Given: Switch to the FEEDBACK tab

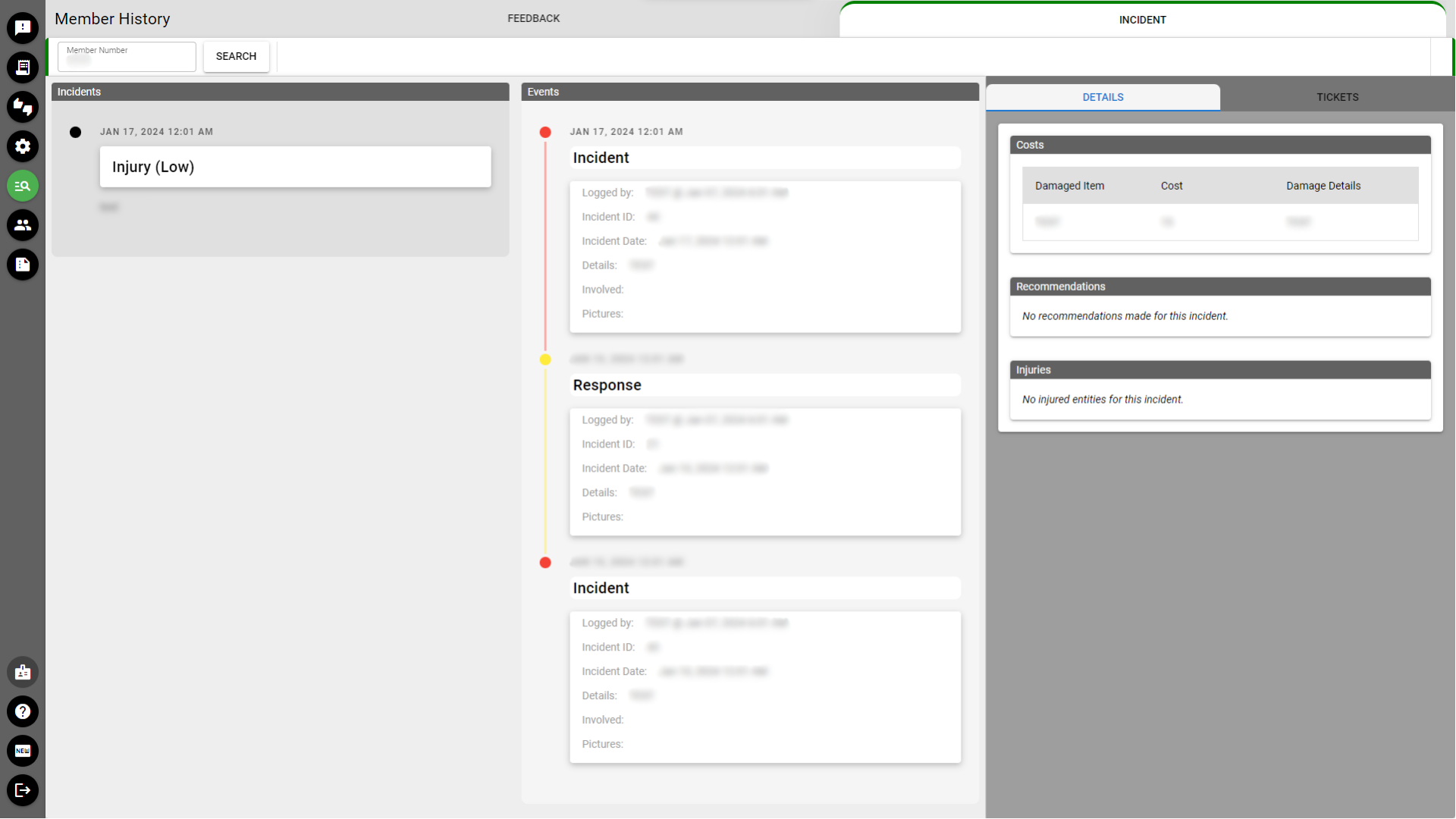Looking at the screenshot, I should coord(533,18).
